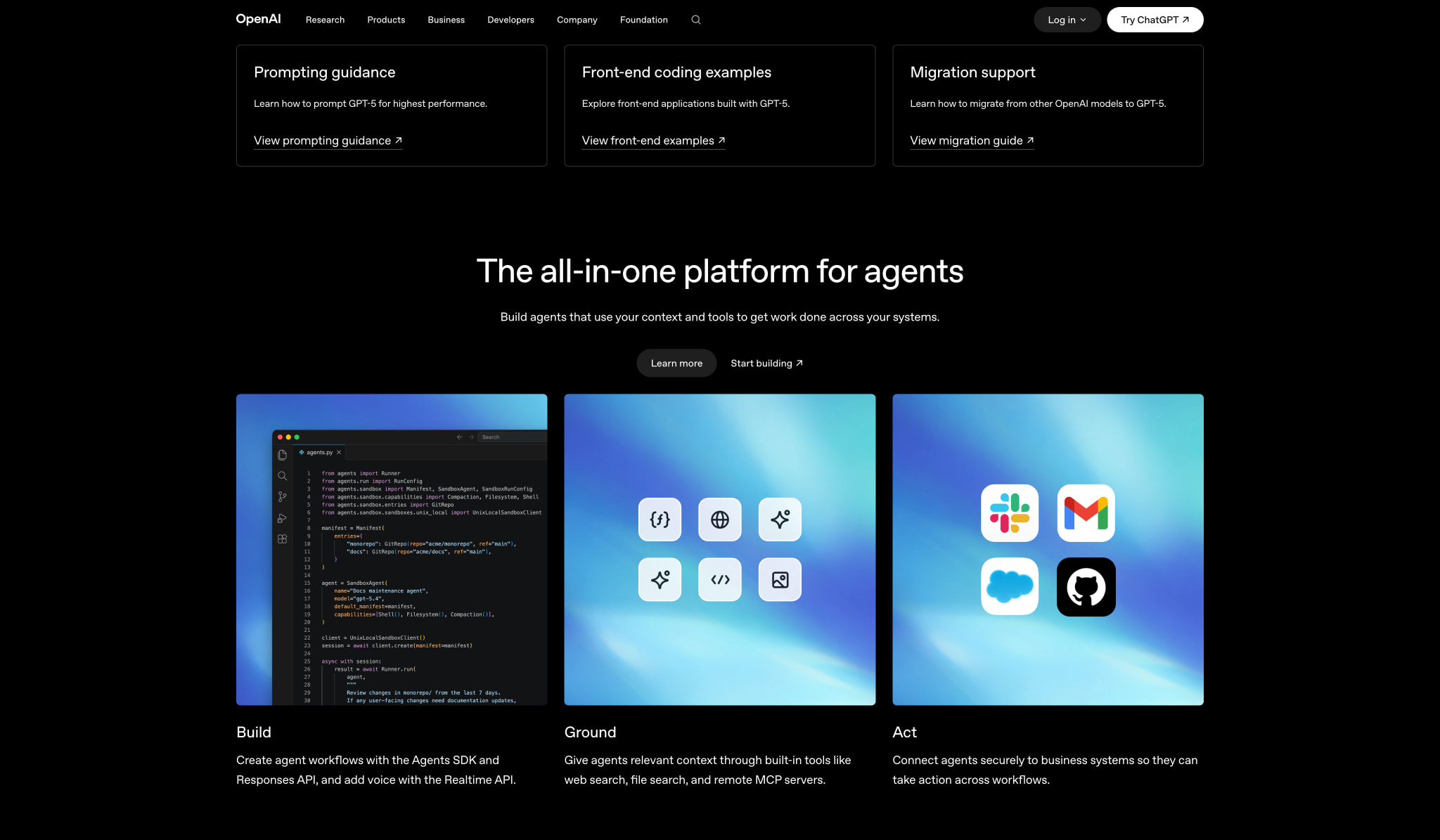
Task: Open the Foundation menu
Action: pyautogui.click(x=643, y=20)
